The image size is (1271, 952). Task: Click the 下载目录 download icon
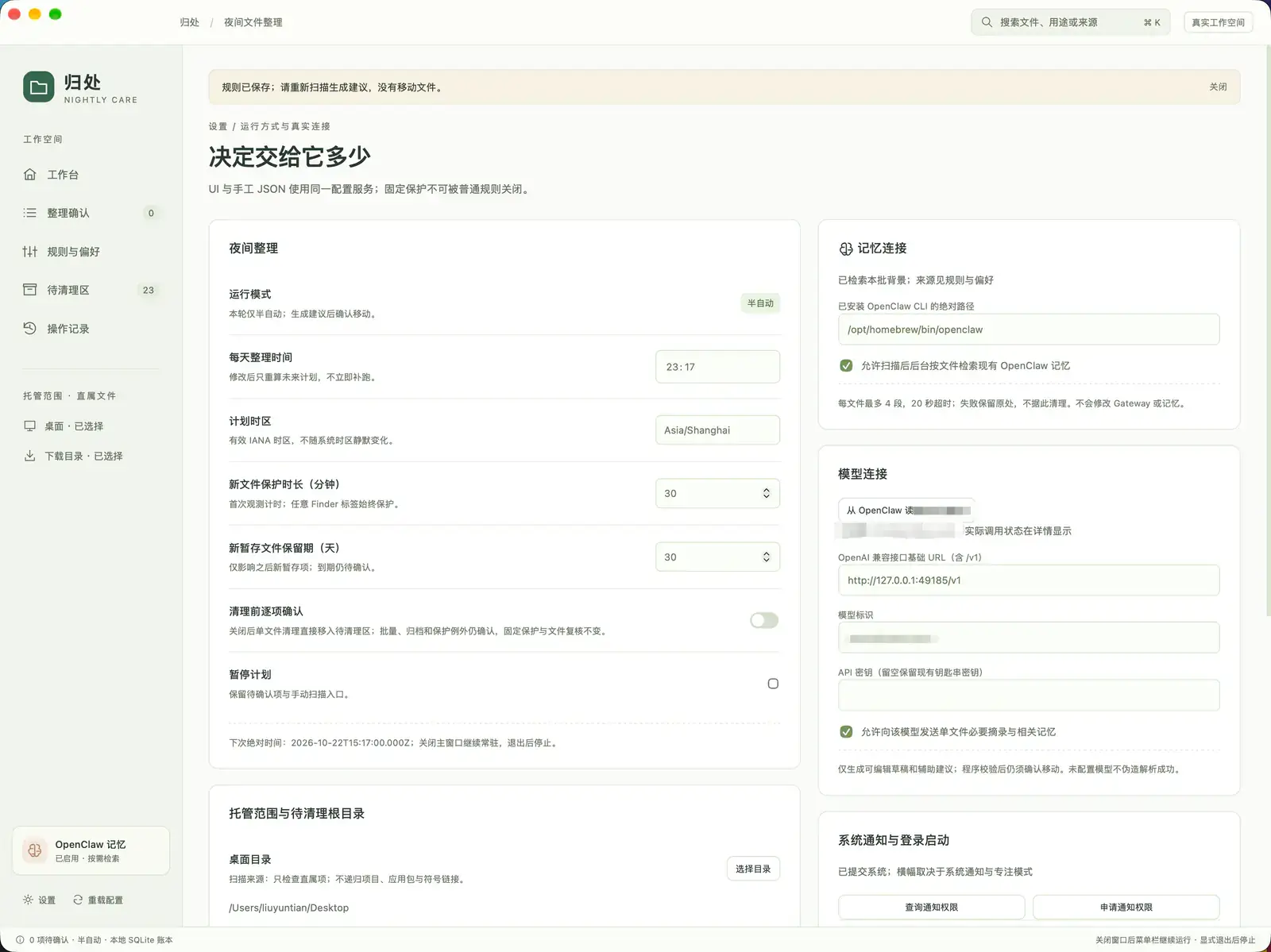pyautogui.click(x=29, y=456)
